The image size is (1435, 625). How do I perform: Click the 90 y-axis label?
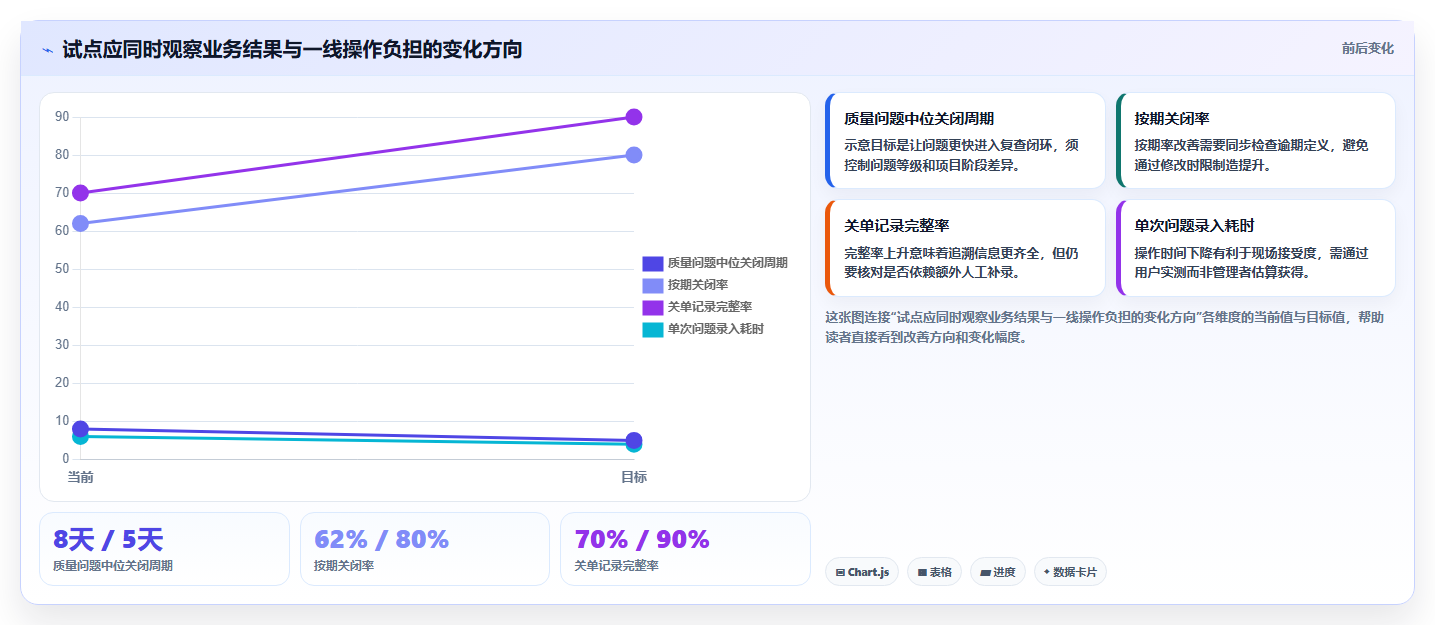[x=62, y=117]
